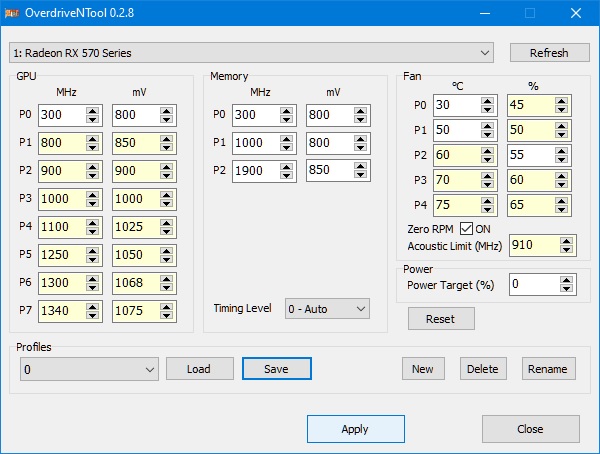Increase Memory P0 MHz with up spinner arrow
The image size is (600, 454).
(x=287, y=111)
